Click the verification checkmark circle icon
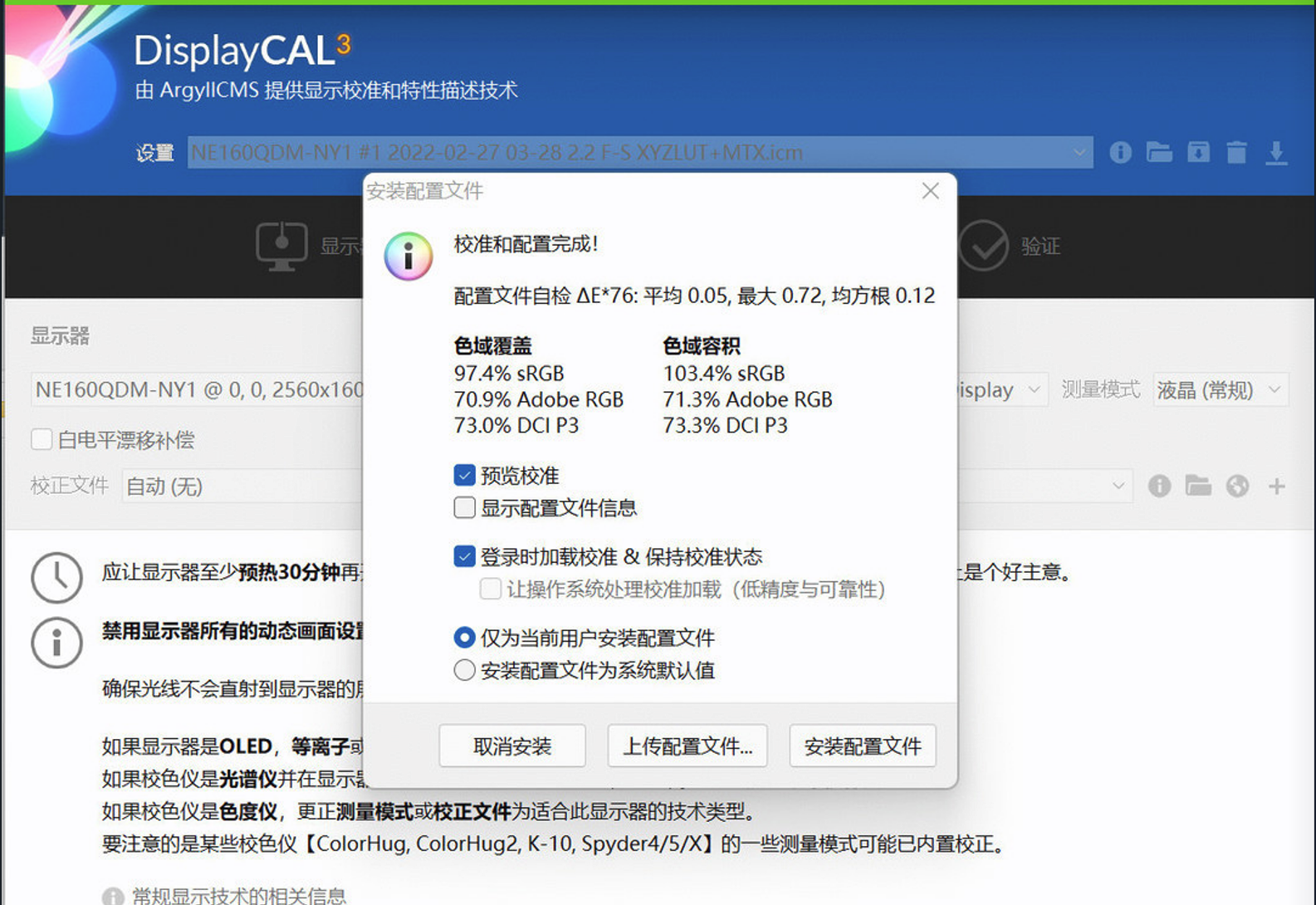The image size is (1316, 905). [984, 246]
